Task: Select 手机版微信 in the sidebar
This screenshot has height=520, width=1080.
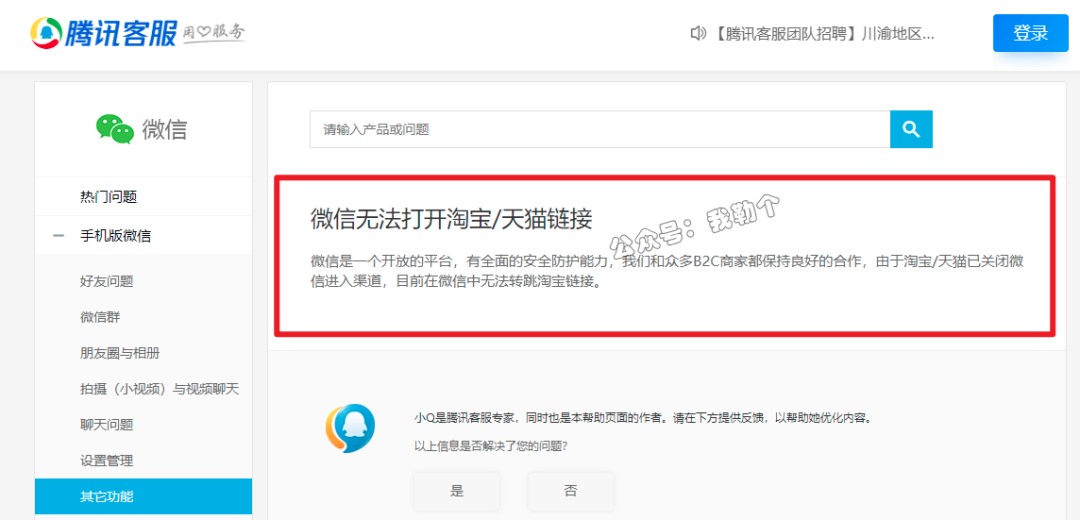Action: [x=116, y=236]
